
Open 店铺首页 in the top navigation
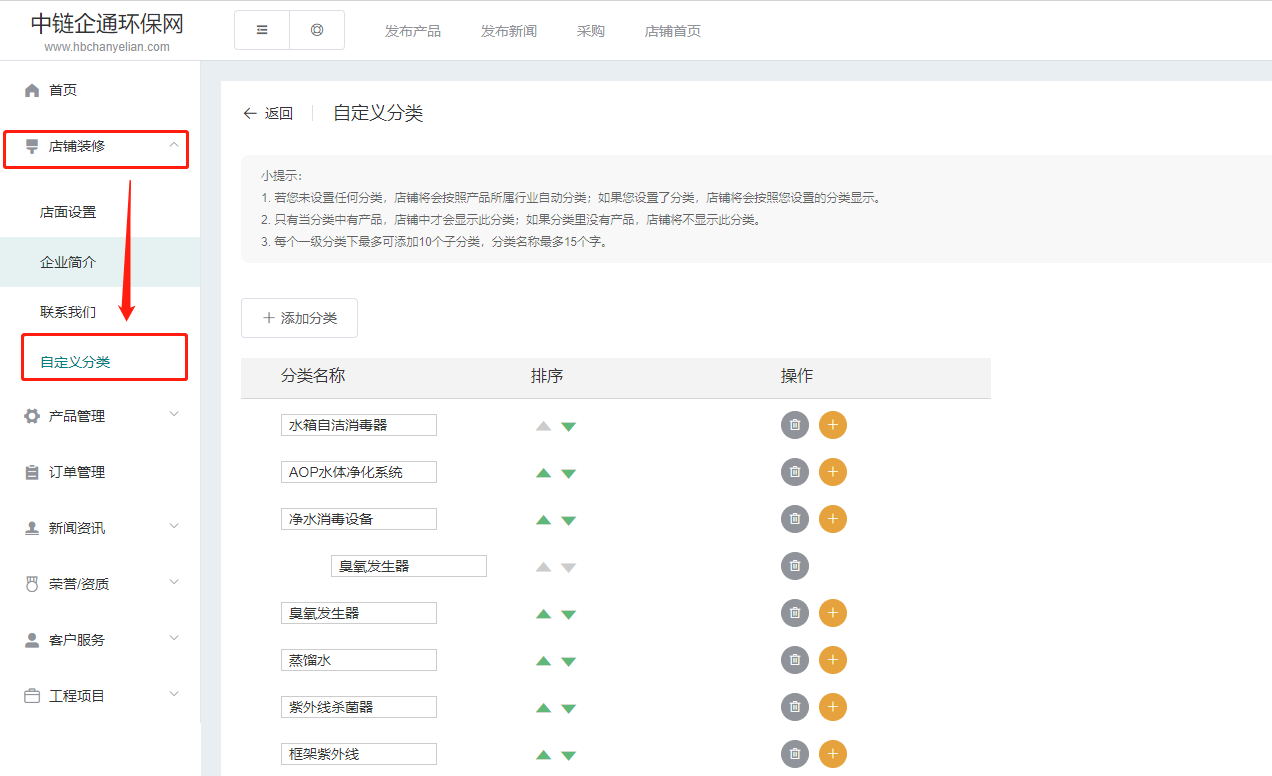click(x=672, y=31)
